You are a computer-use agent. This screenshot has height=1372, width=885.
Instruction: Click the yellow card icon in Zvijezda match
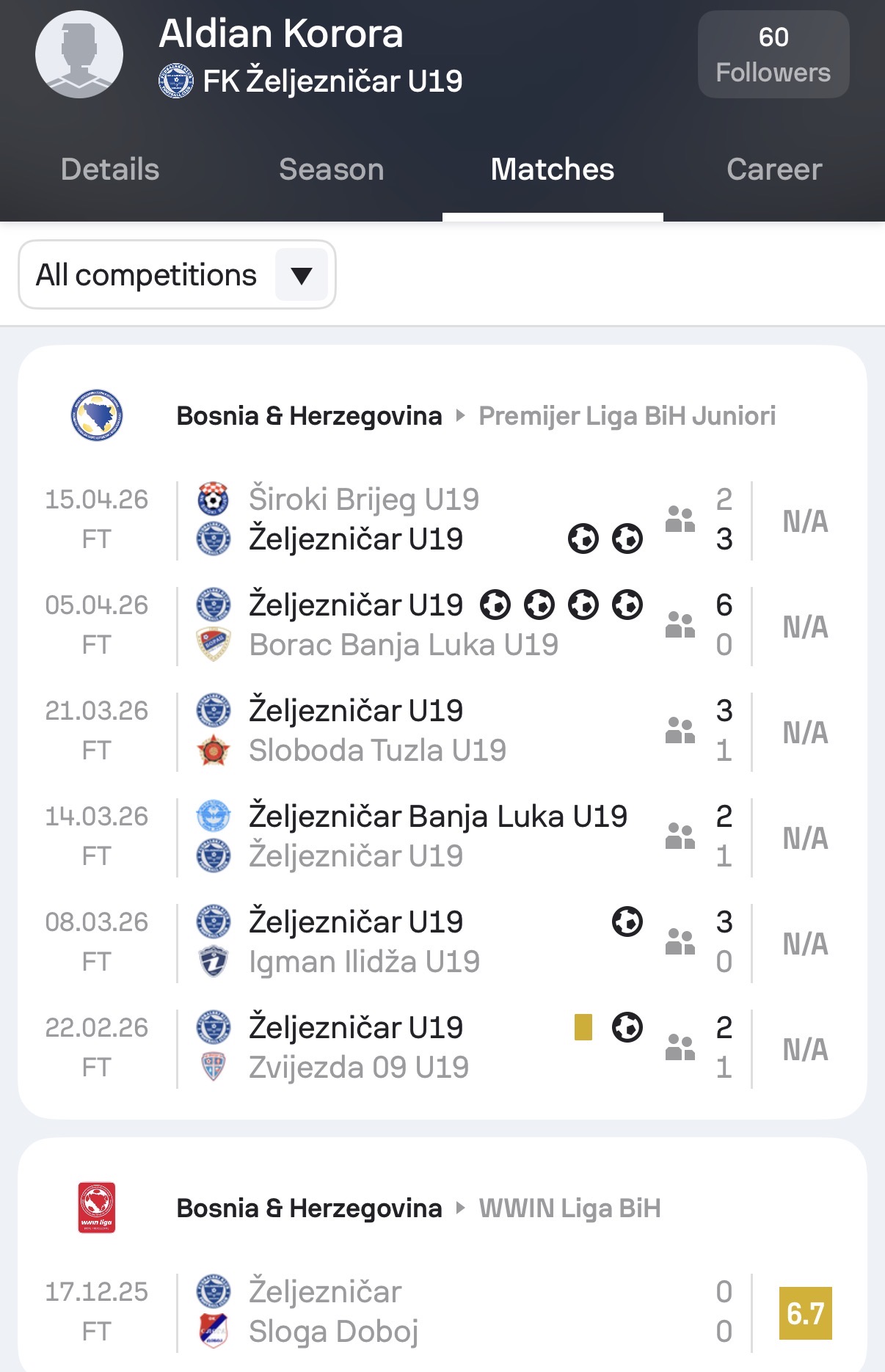(x=583, y=1027)
